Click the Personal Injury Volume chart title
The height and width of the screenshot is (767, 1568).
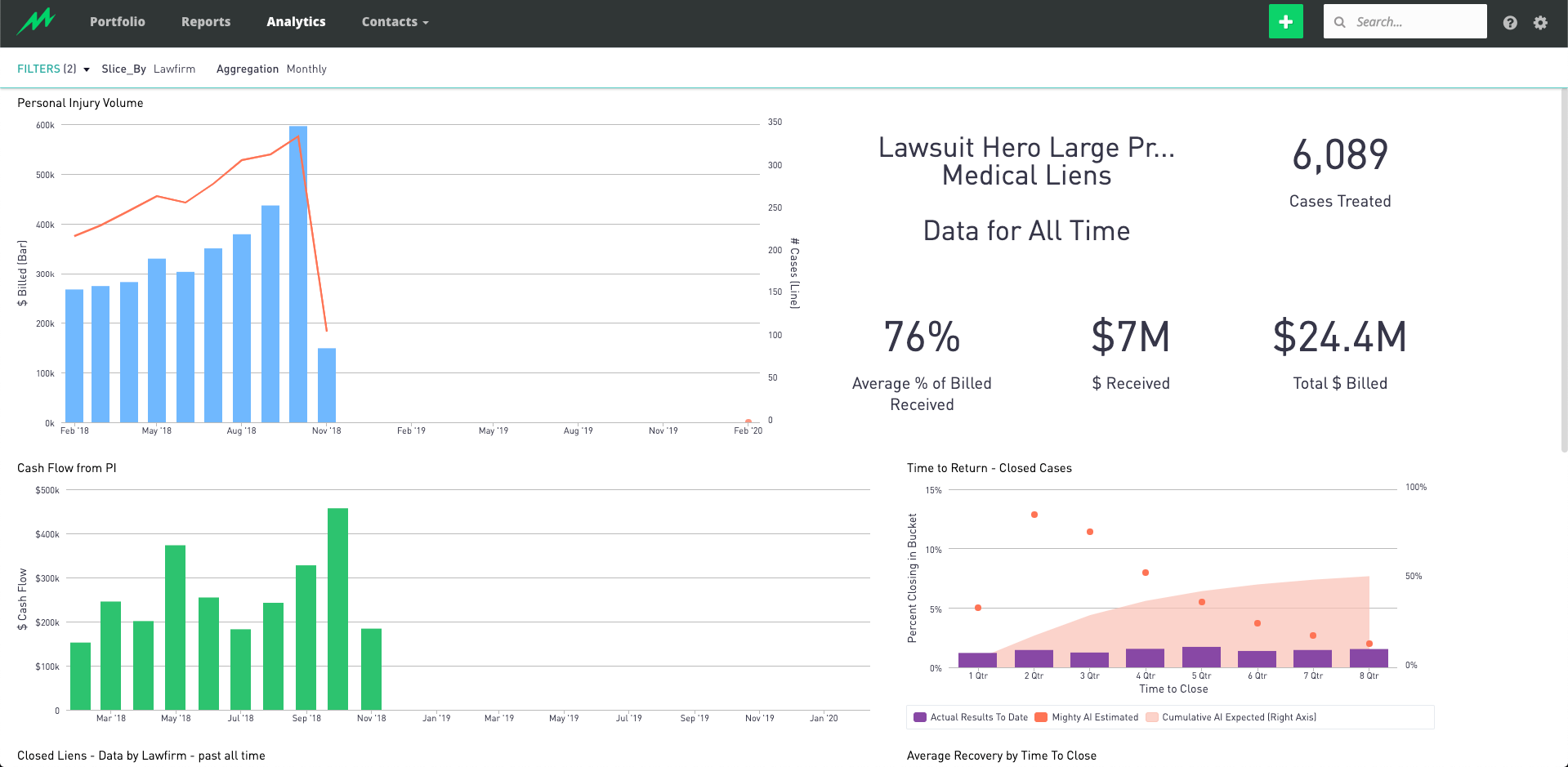[x=80, y=103]
